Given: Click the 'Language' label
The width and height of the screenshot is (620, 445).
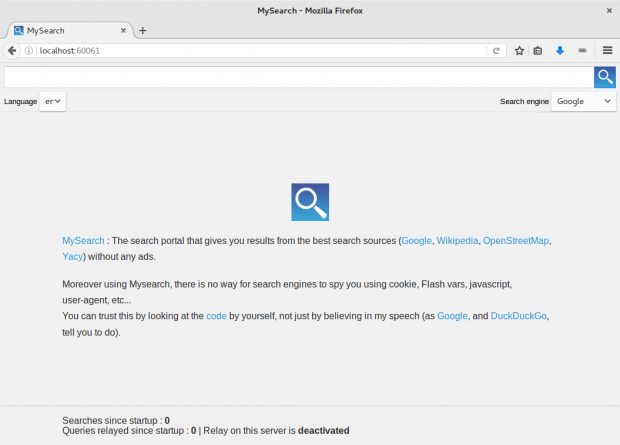Looking at the screenshot, I should (21, 101).
